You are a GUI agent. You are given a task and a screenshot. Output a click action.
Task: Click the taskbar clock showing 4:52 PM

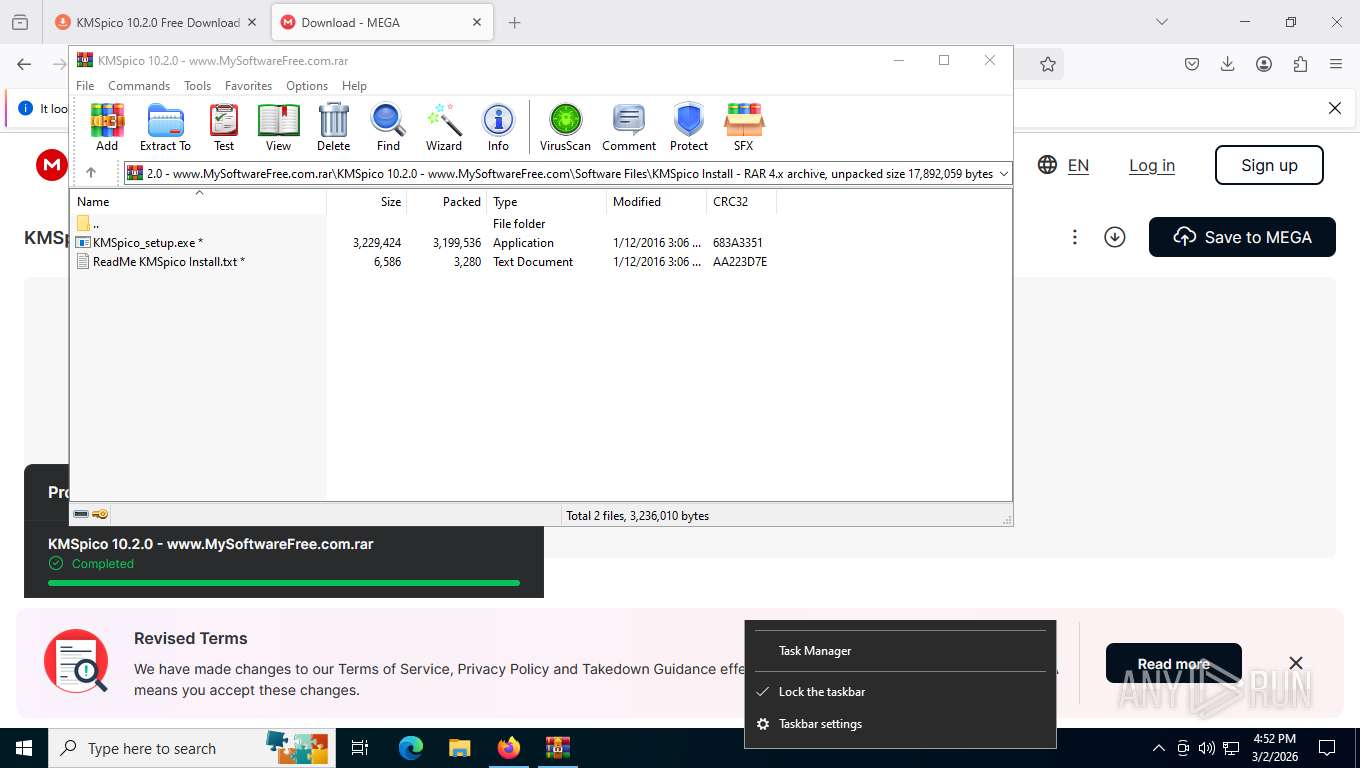[1273, 748]
